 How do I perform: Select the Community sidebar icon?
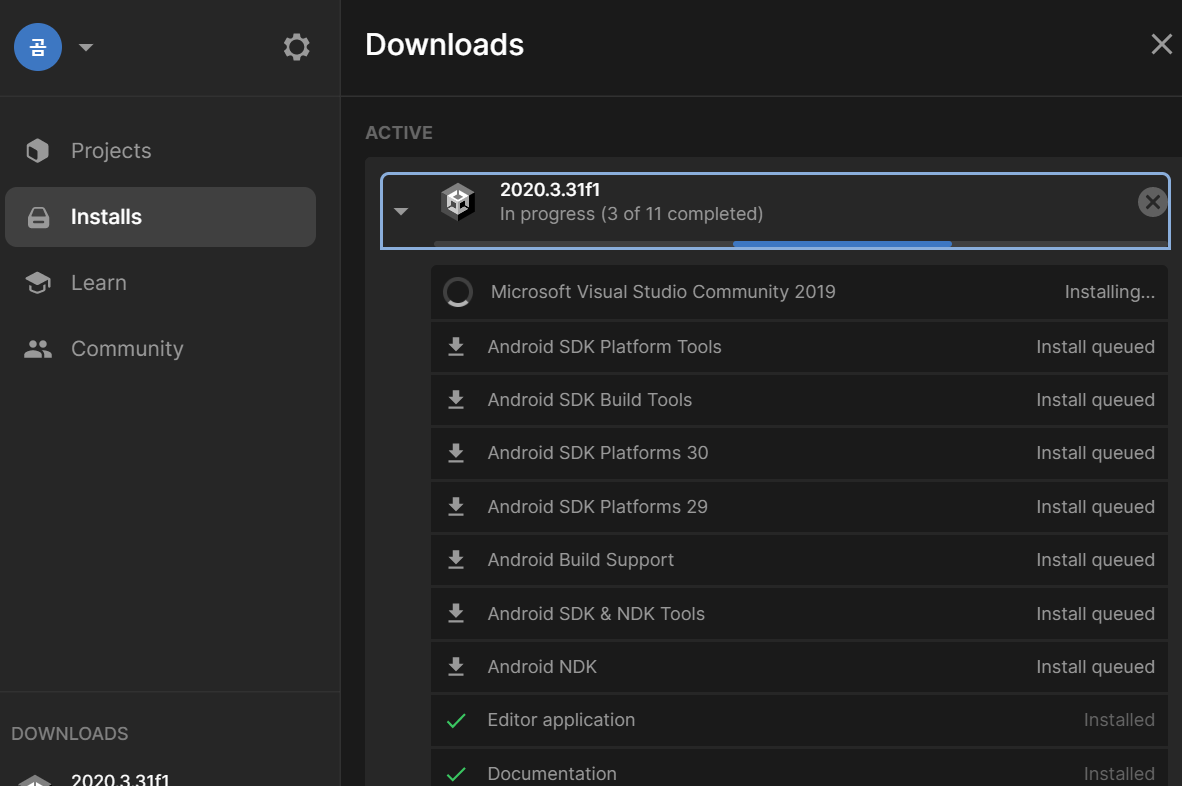click(x=37, y=348)
